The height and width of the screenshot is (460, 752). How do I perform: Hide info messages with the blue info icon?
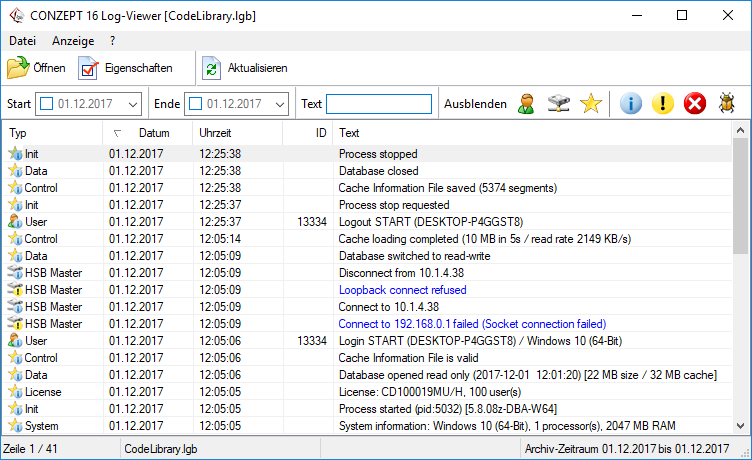pos(630,104)
